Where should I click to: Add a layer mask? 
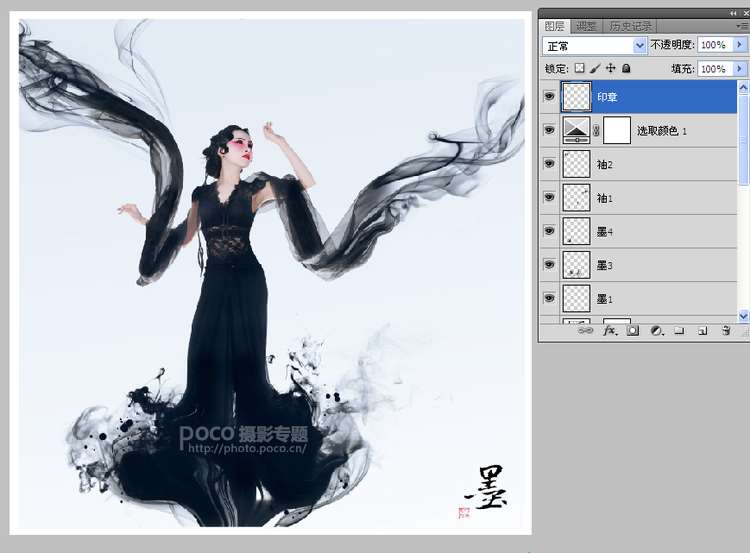[x=633, y=329]
